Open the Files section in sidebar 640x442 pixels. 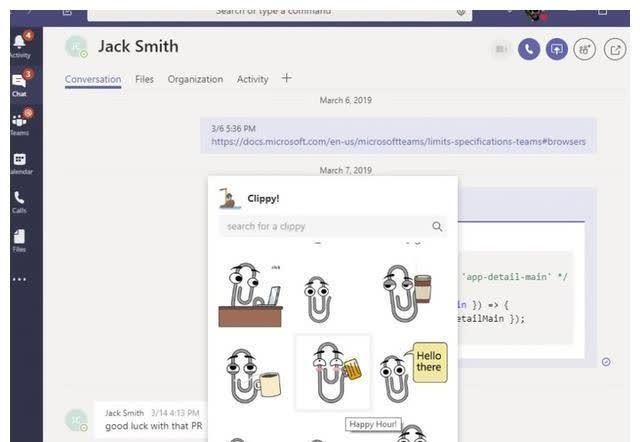click(x=19, y=241)
